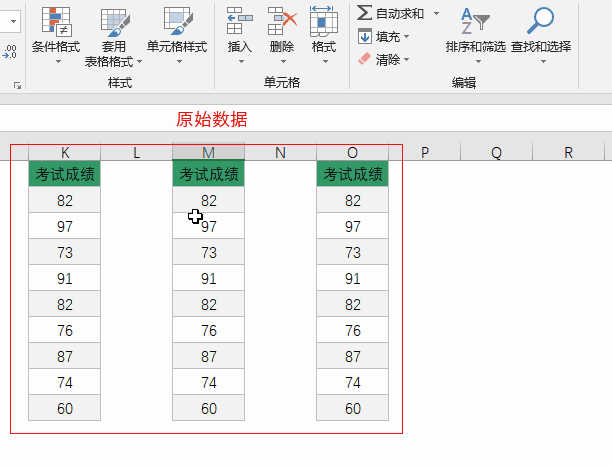The image size is (612, 466).
Task: Open Conditional Formatting (条件格式) icon
Action: click(56, 21)
